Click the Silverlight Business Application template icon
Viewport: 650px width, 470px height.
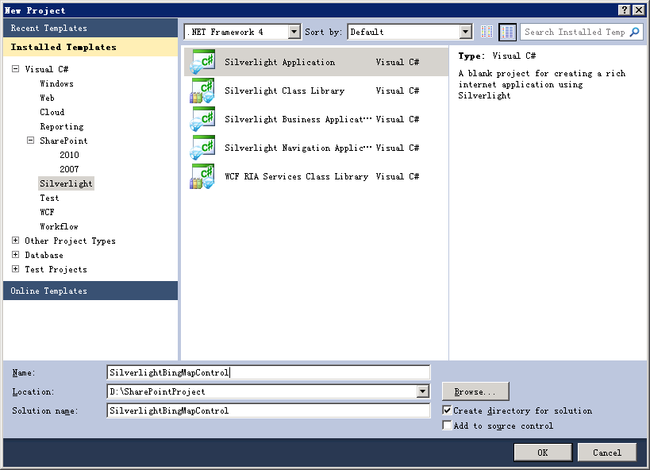point(202,119)
